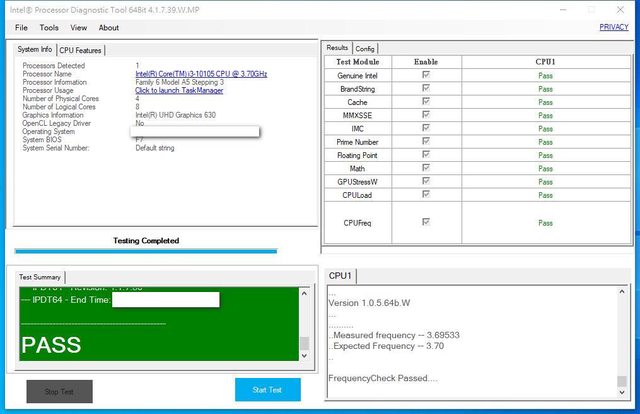The image size is (640, 414).
Task: Toggle the Prime Number enable checkbox
Action: [427, 142]
